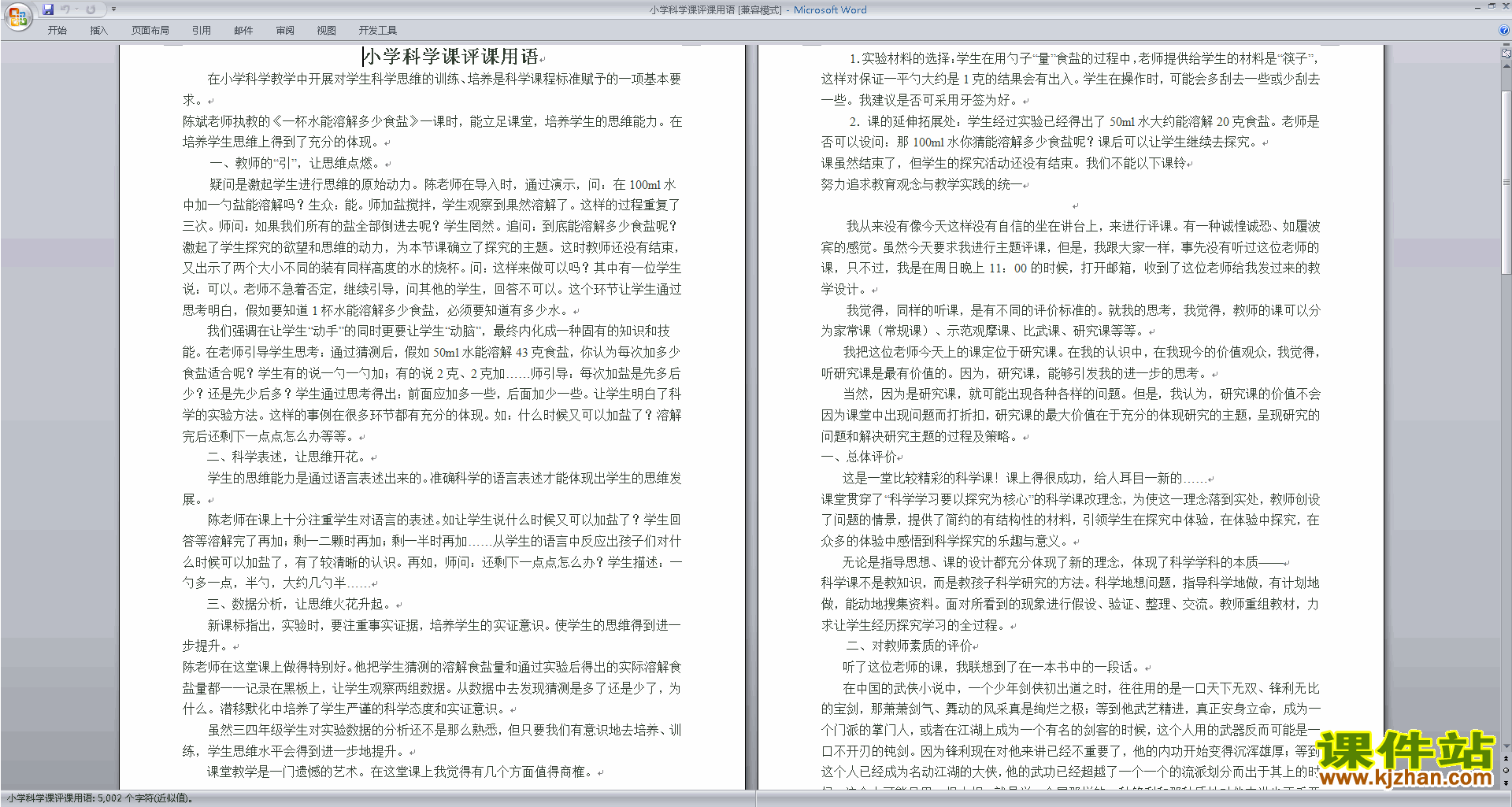The image size is (1512, 807).
Task: Restore down the Word window
Action: click(1491, 6)
